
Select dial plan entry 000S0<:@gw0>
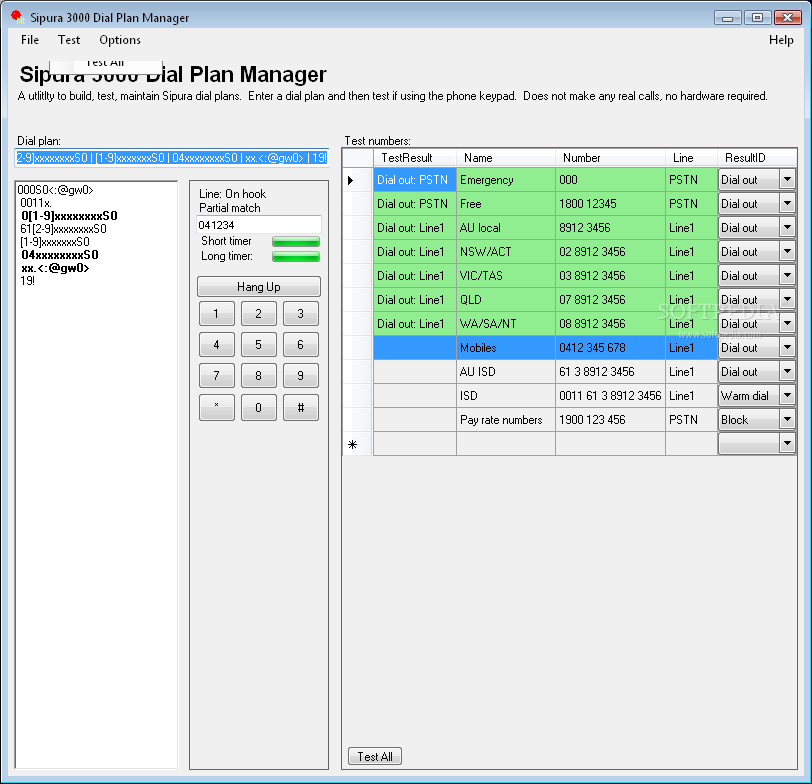pos(55,190)
